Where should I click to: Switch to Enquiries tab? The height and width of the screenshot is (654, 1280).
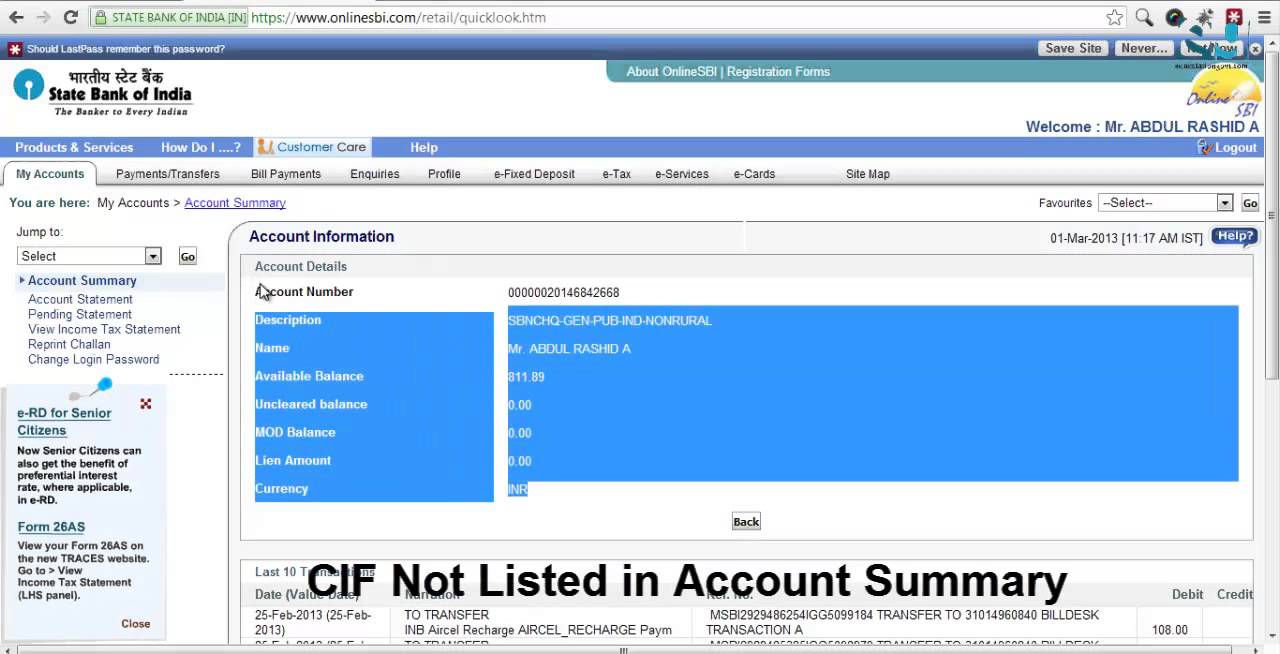pyautogui.click(x=375, y=174)
